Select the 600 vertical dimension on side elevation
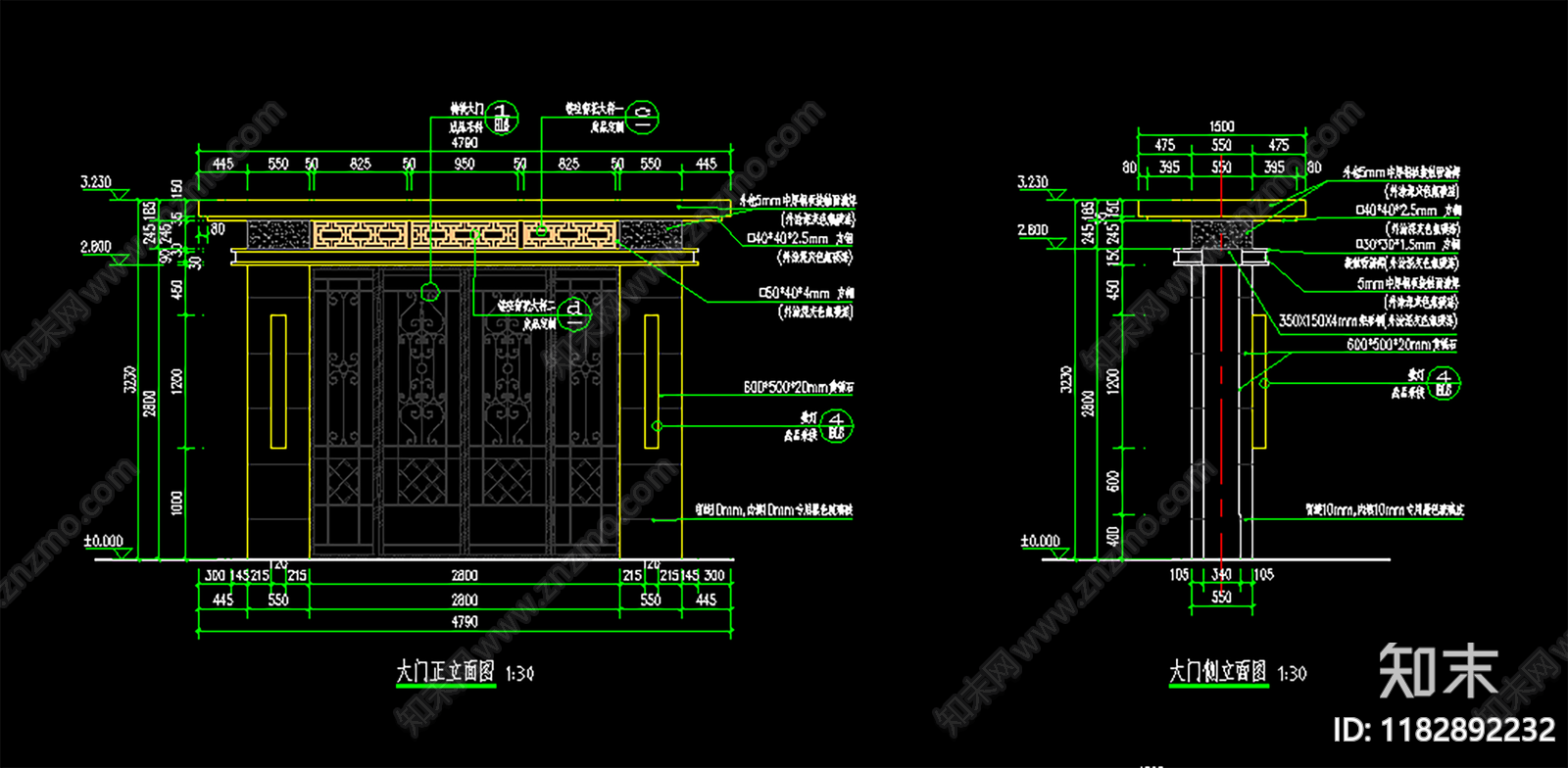The image size is (1568, 768). (x=1113, y=481)
